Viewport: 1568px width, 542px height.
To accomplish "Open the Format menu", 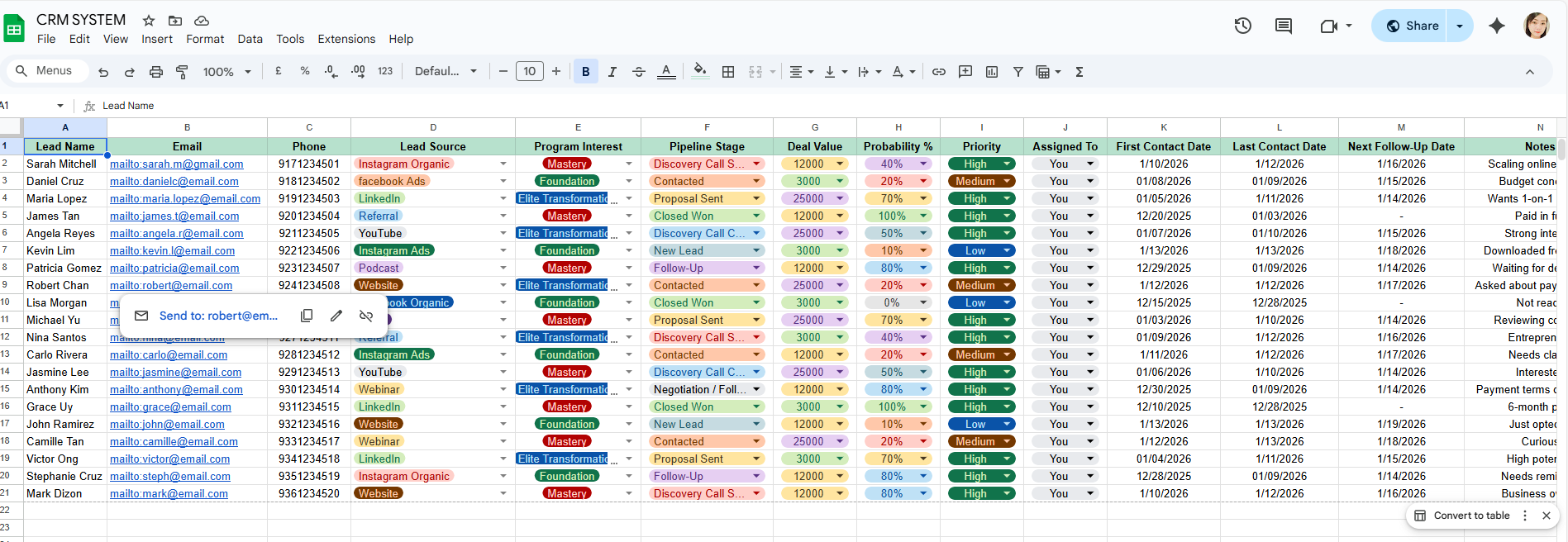I will (x=205, y=39).
